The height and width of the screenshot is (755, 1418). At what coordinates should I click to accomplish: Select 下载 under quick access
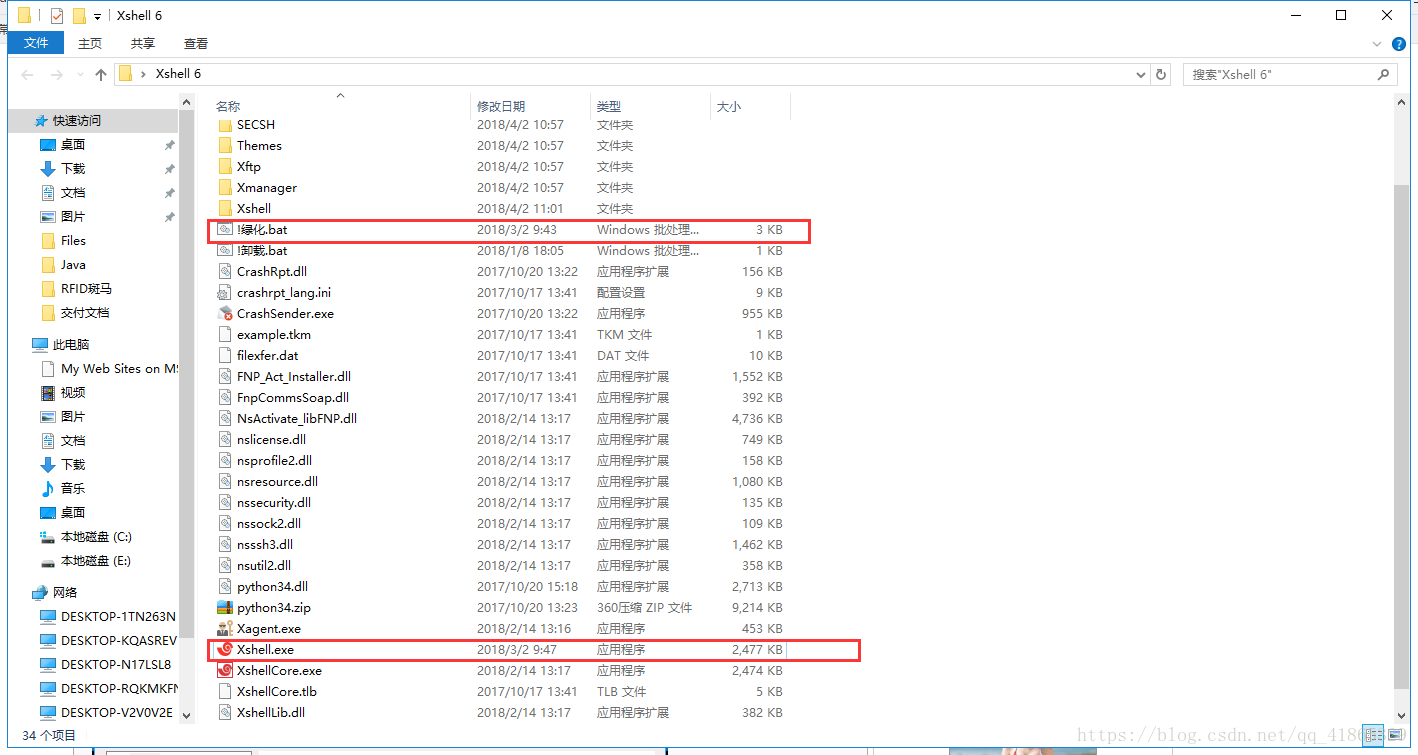click(73, 168)
